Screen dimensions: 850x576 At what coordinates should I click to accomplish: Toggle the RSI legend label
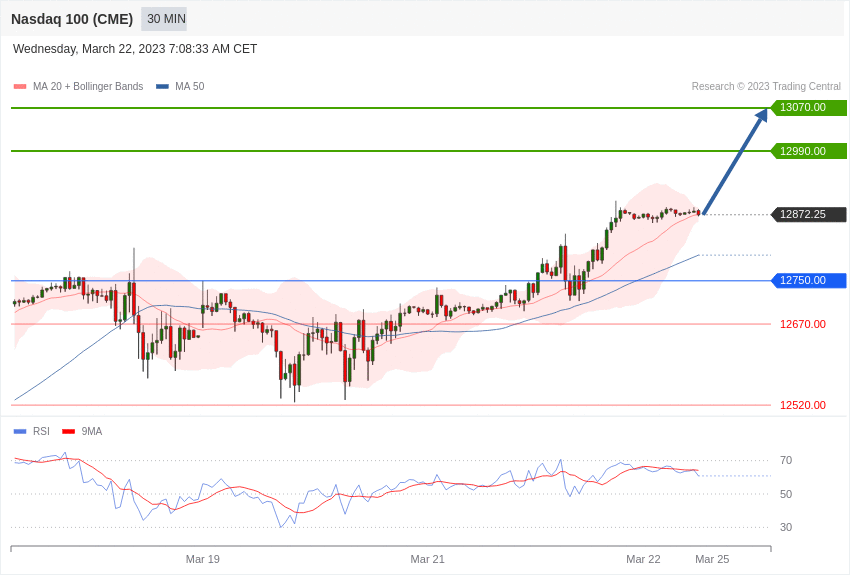(x=41, y=432)
